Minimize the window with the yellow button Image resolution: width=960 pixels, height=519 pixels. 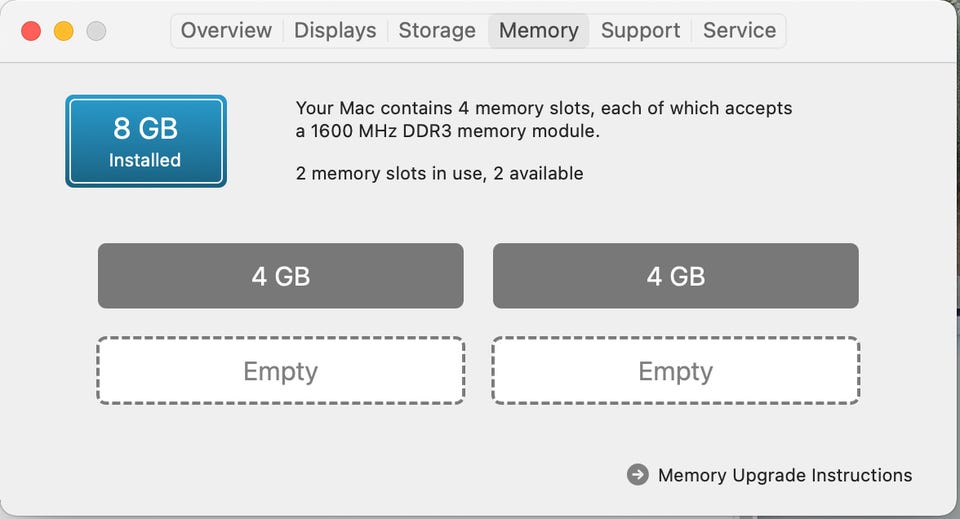point(63,31)
